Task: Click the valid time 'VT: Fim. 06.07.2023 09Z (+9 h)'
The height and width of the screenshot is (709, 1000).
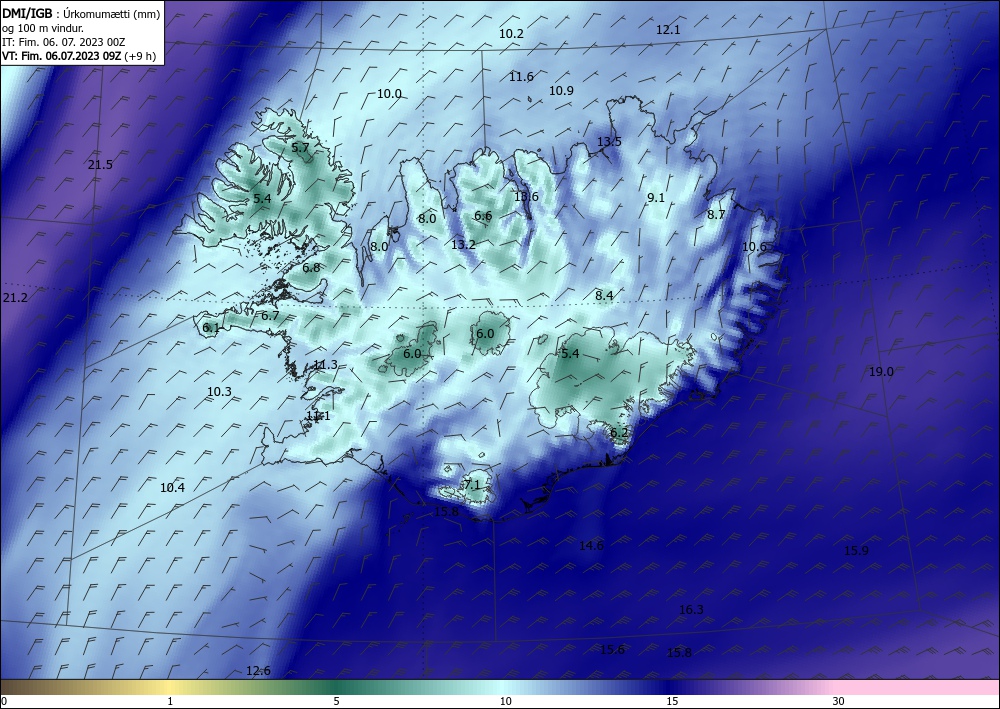Action: click(79, 56)
